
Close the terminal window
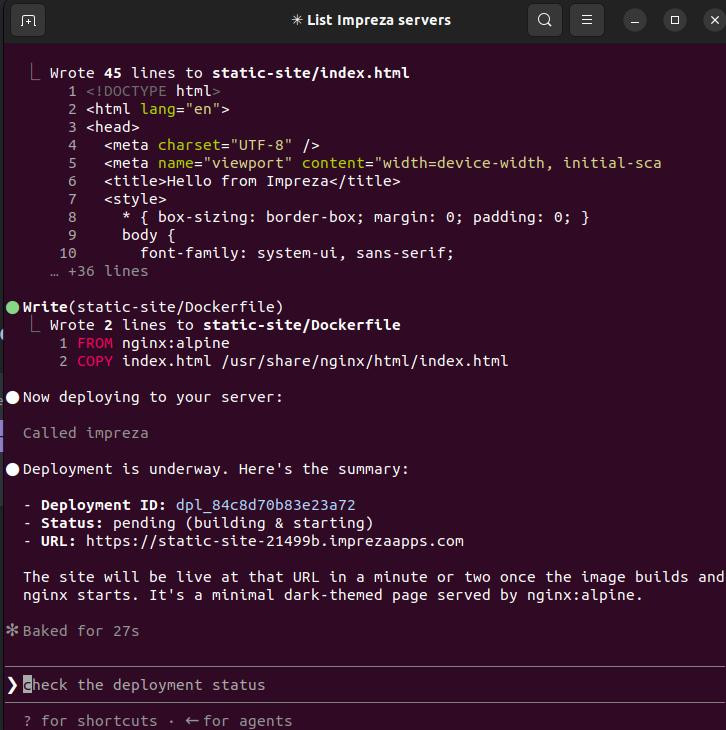click(715, 20)
